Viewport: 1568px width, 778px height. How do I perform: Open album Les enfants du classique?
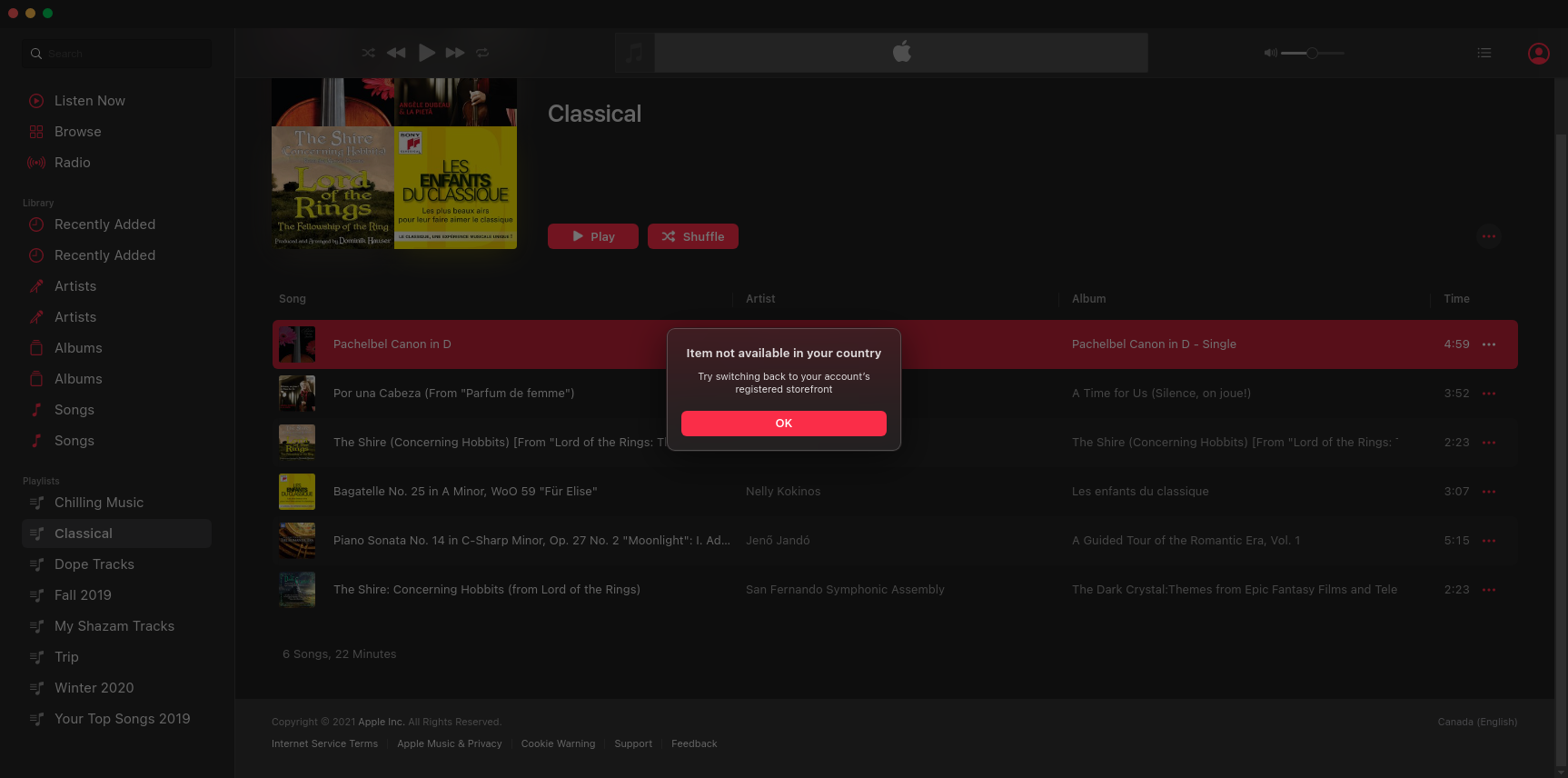tap(1140, 492)
